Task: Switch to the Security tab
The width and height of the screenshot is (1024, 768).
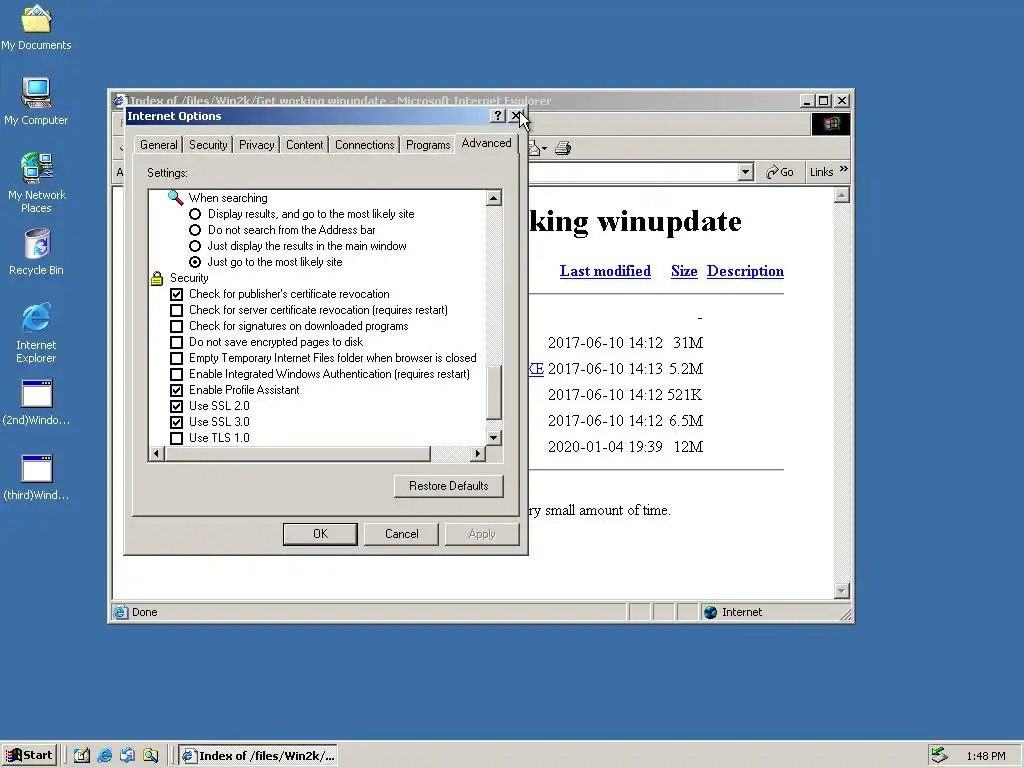Action: tap(208, 145)
